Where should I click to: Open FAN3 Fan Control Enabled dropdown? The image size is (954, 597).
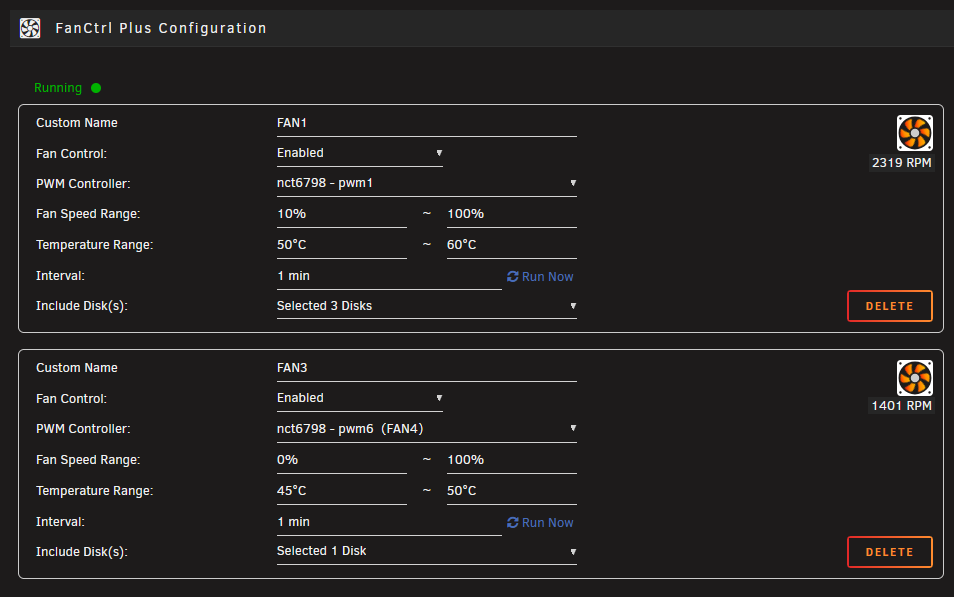click(360, 398)
